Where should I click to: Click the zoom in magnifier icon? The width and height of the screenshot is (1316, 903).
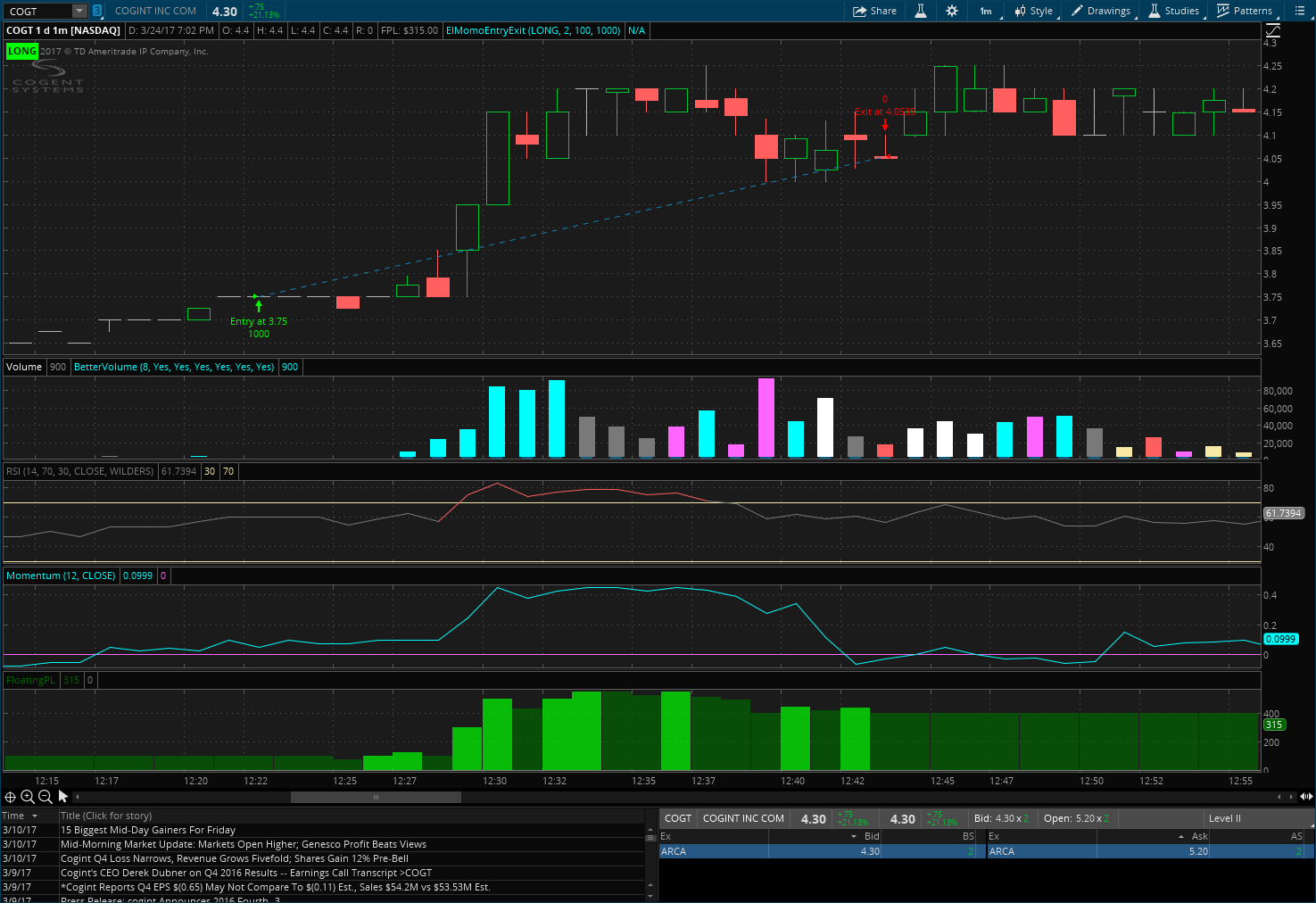pyautogui.click(x=28, y=797)
